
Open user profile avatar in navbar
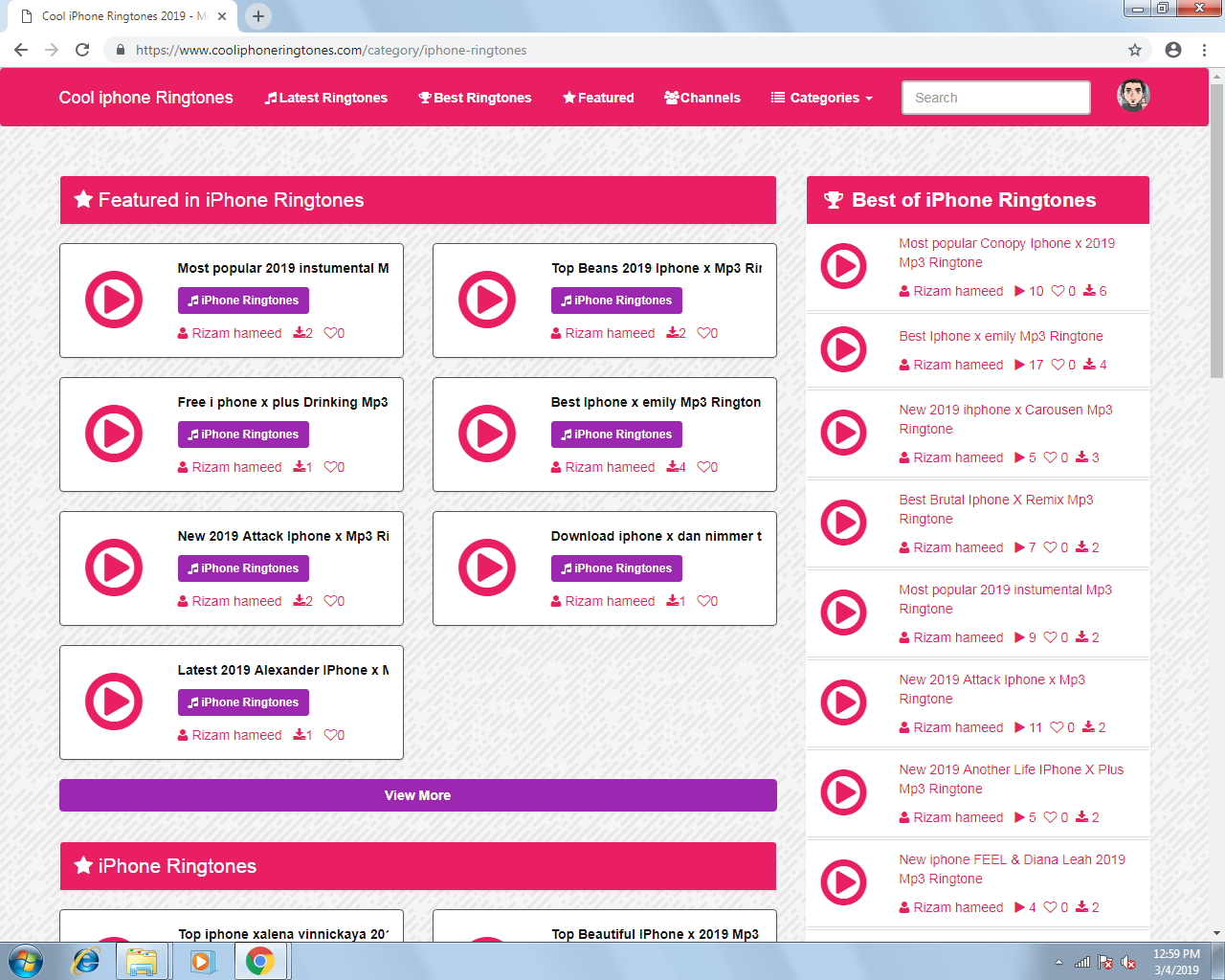pos(1133,96)
